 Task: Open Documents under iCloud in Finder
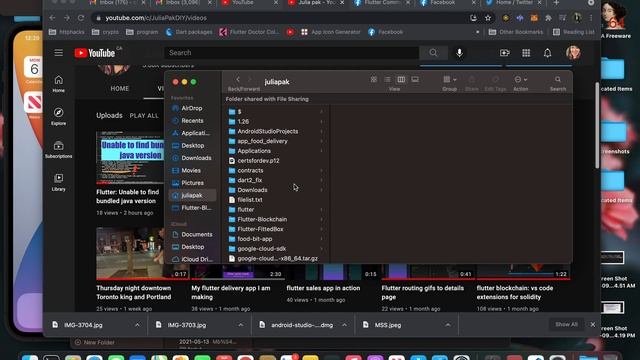[x=192, y=235]
